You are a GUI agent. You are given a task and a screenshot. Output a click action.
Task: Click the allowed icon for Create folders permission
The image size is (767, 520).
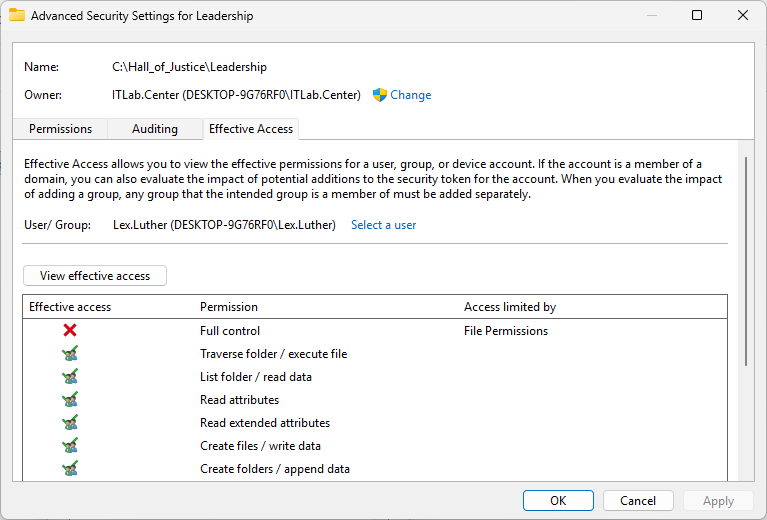tap(70, 469)
